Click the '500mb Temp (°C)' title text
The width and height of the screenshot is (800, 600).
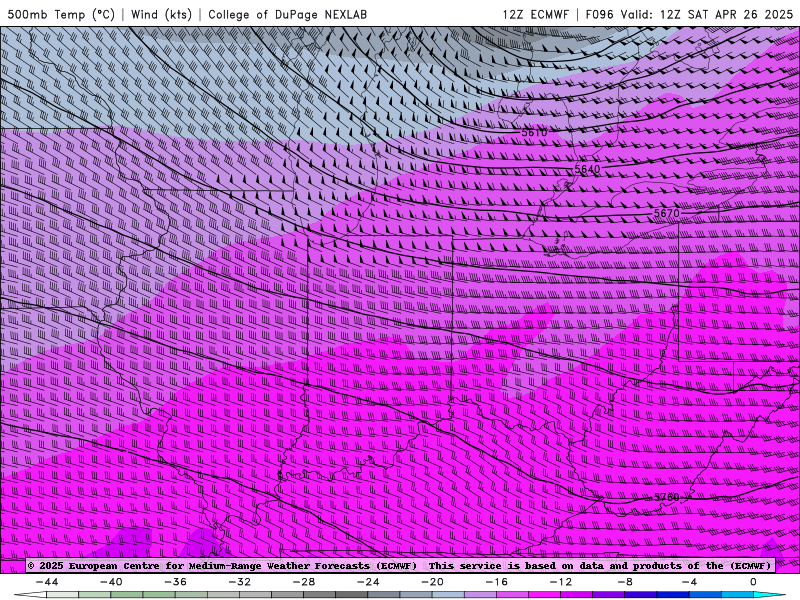click(x=61, y=14)
